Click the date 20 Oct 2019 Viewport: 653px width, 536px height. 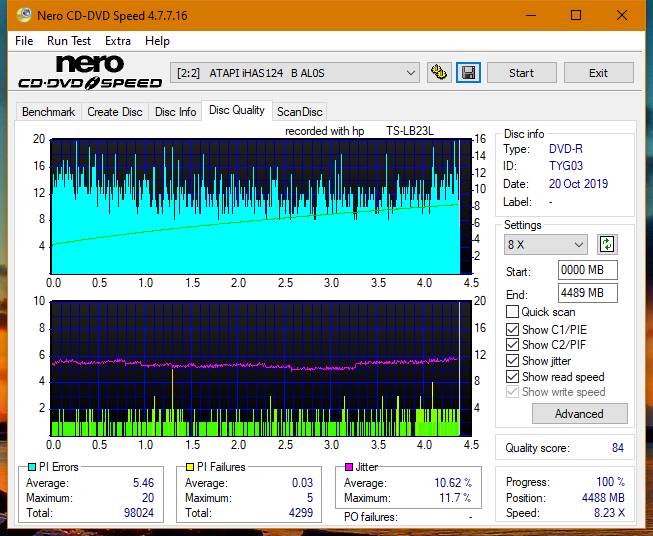click(x=578, y=184)
